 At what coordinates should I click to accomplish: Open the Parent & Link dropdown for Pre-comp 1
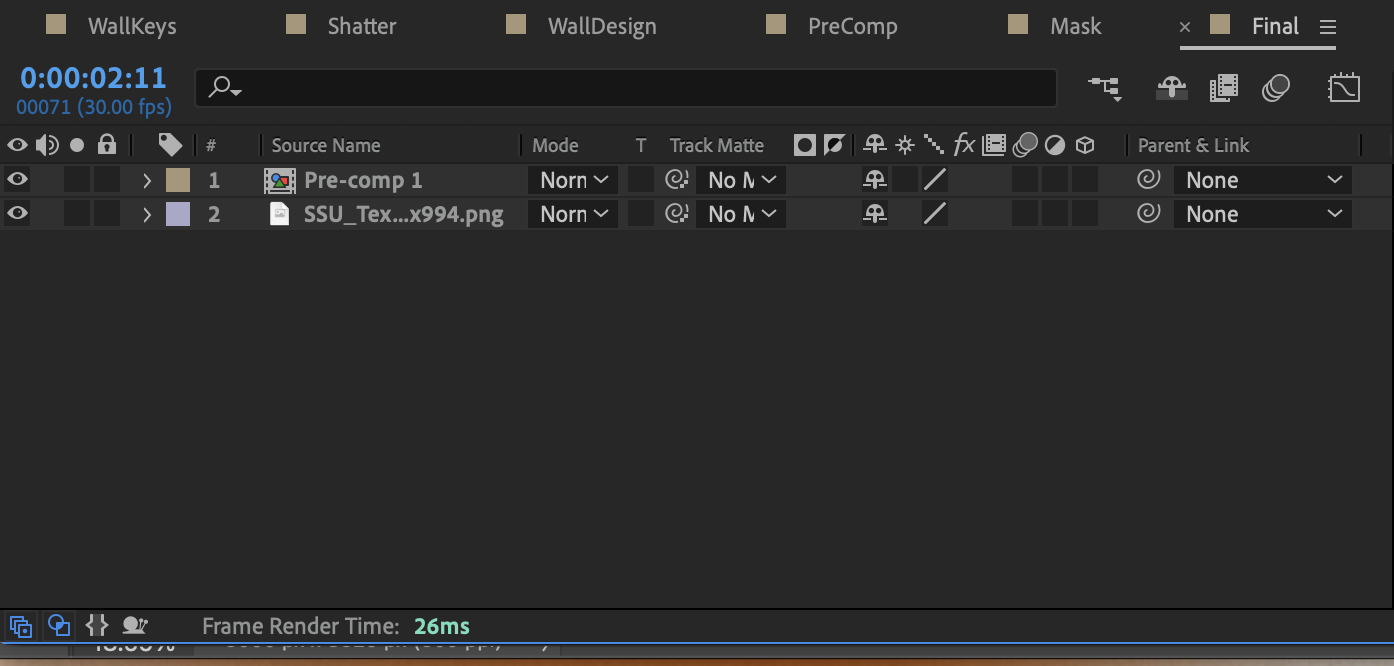pos(1262,179)
